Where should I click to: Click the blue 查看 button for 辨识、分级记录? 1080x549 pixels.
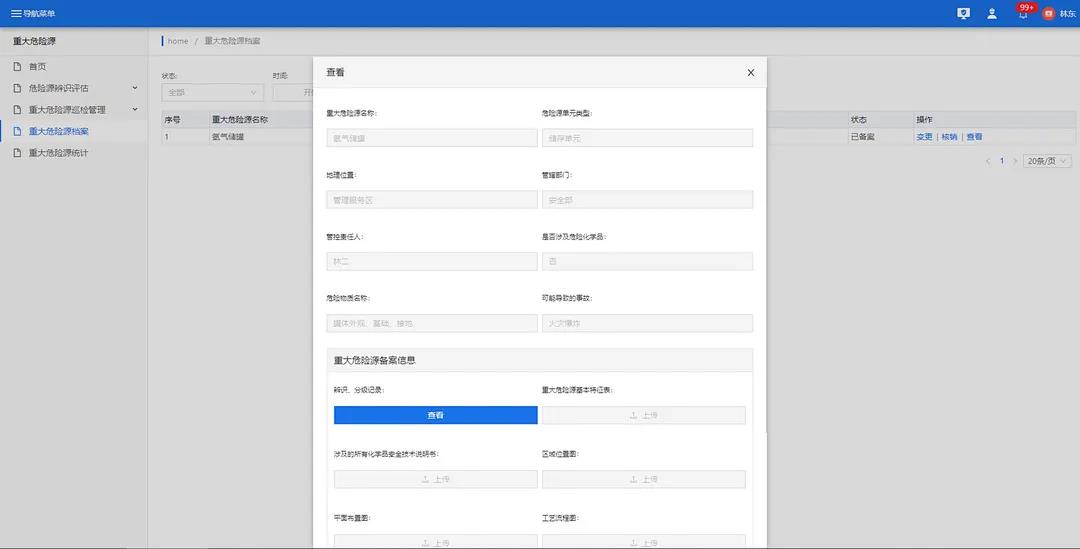point(435,415)
